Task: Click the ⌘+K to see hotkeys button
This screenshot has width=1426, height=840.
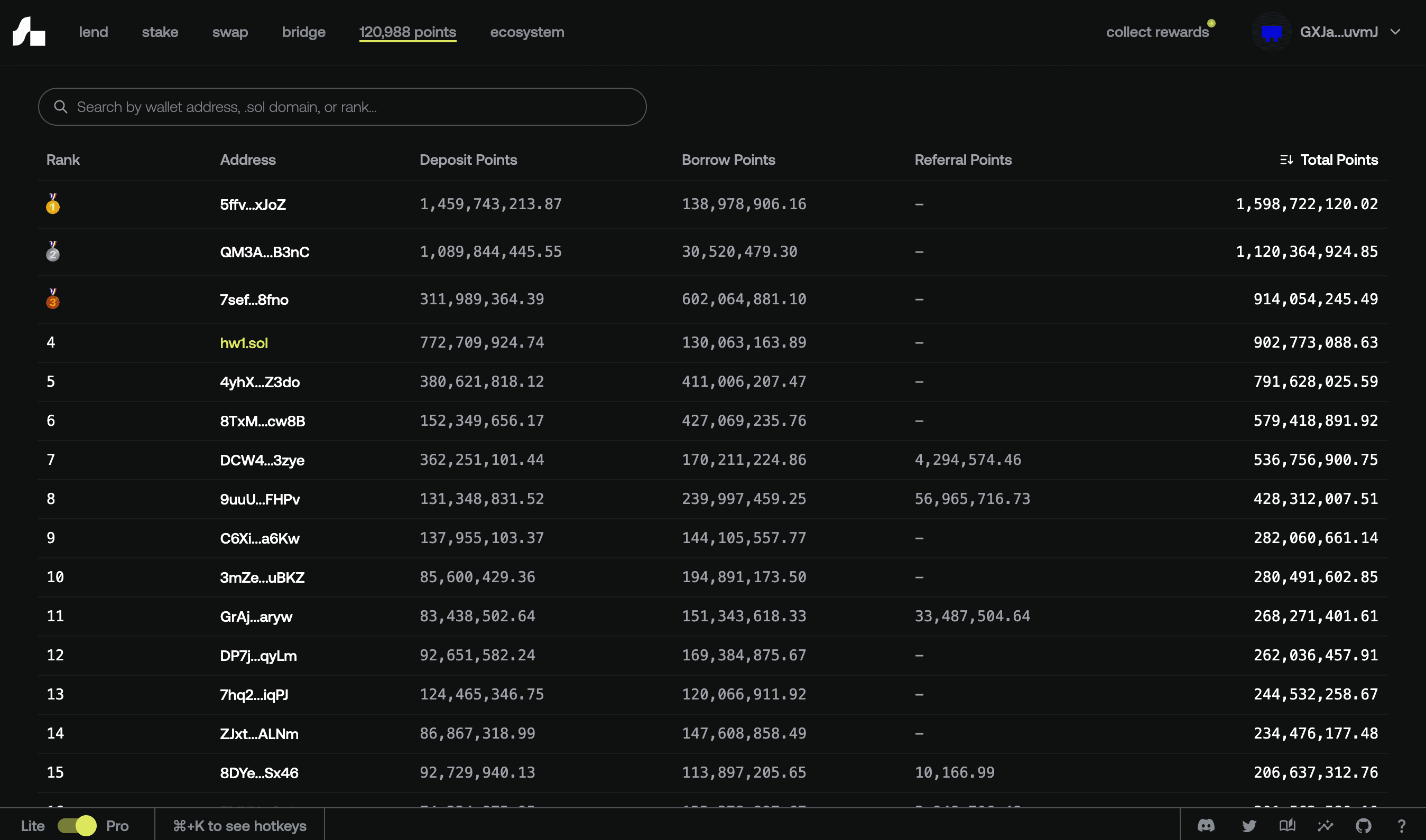Action: 239,825
